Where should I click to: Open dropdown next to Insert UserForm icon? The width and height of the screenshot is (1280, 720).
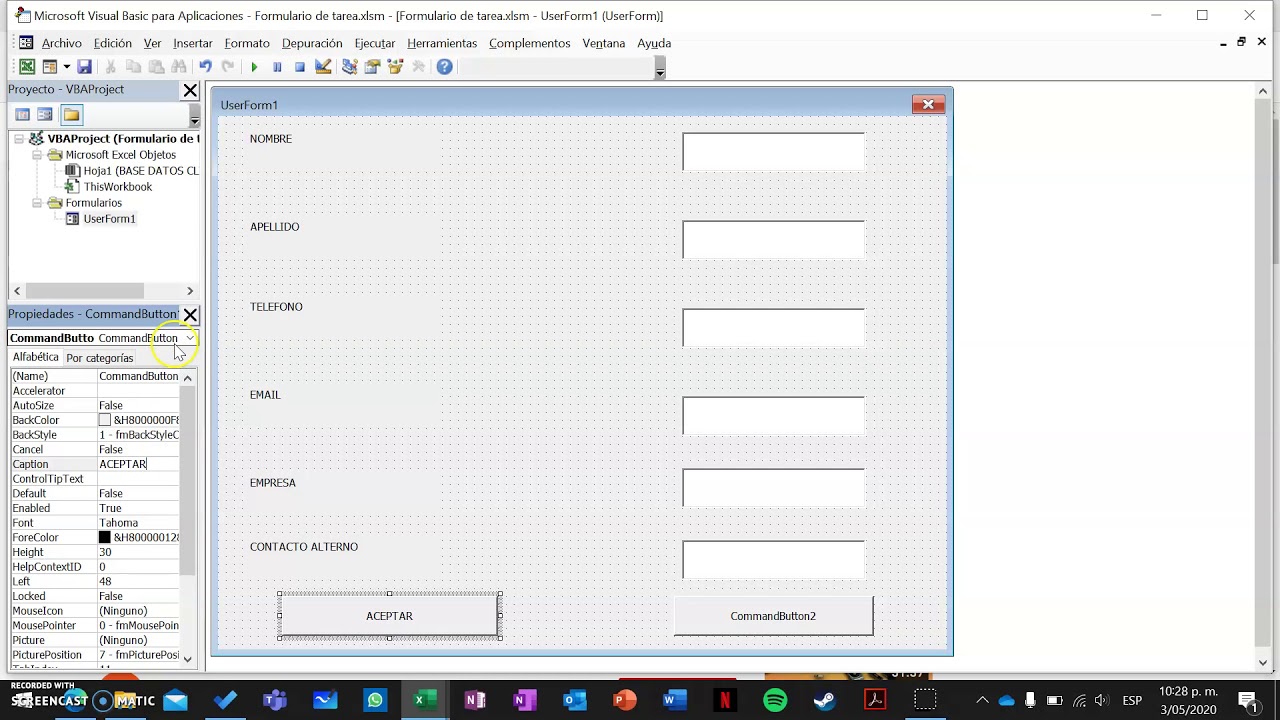point(66,67)
